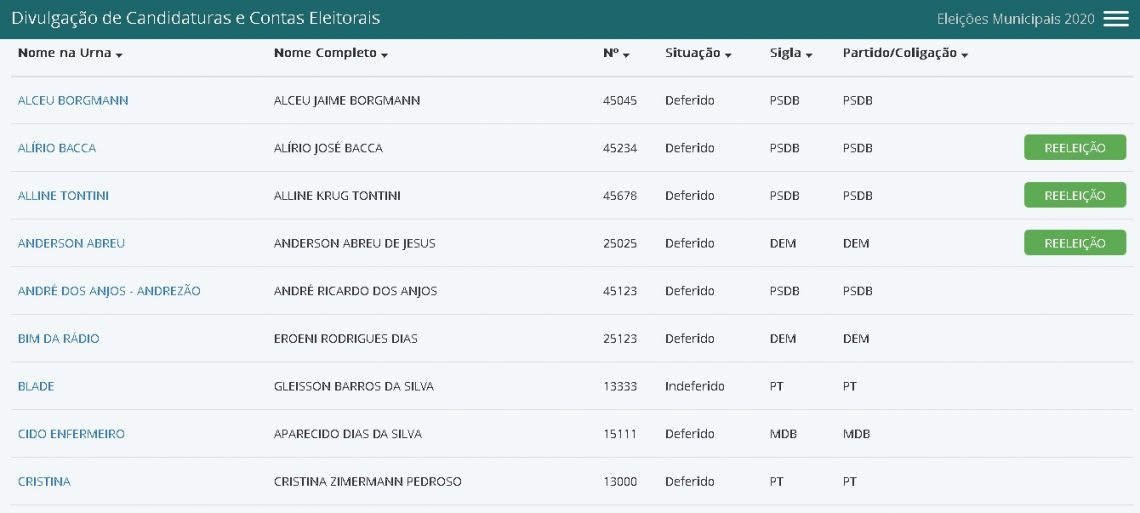Image resolution: width=1140 pixels, height=513 pixels.
Task: Open candidate ALCEU BORGMANN link
Action: (73, 100)
